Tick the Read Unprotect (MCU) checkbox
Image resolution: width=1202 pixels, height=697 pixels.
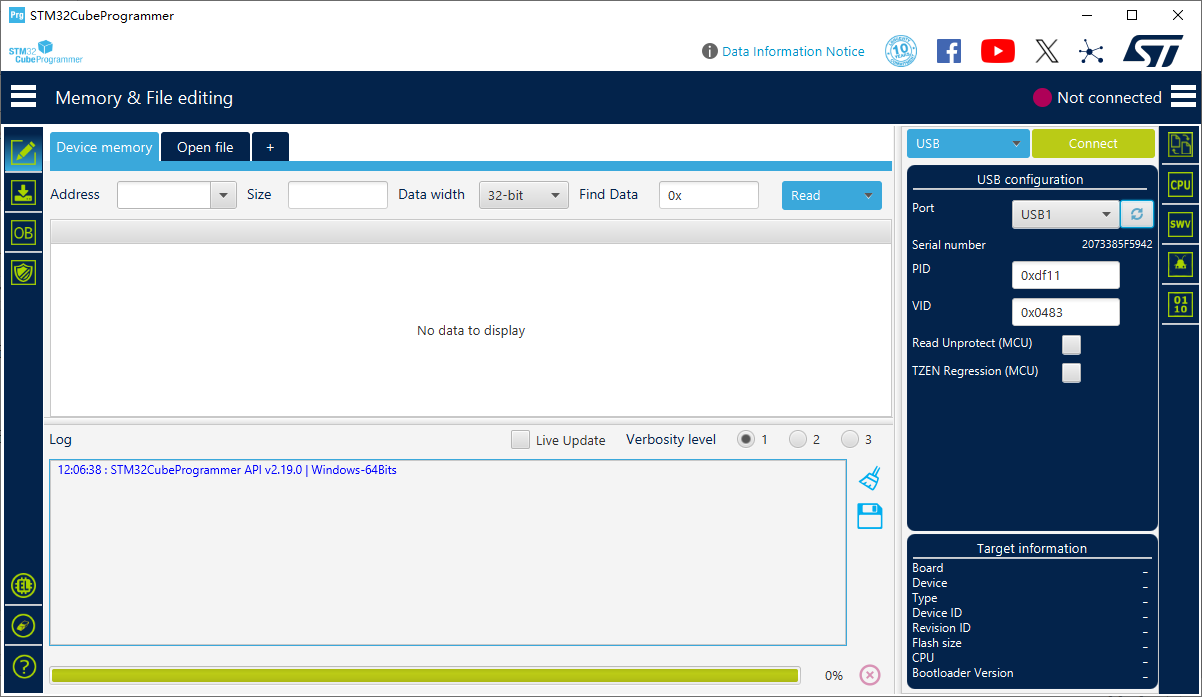pyautogui.click(x=1071, y=345)
